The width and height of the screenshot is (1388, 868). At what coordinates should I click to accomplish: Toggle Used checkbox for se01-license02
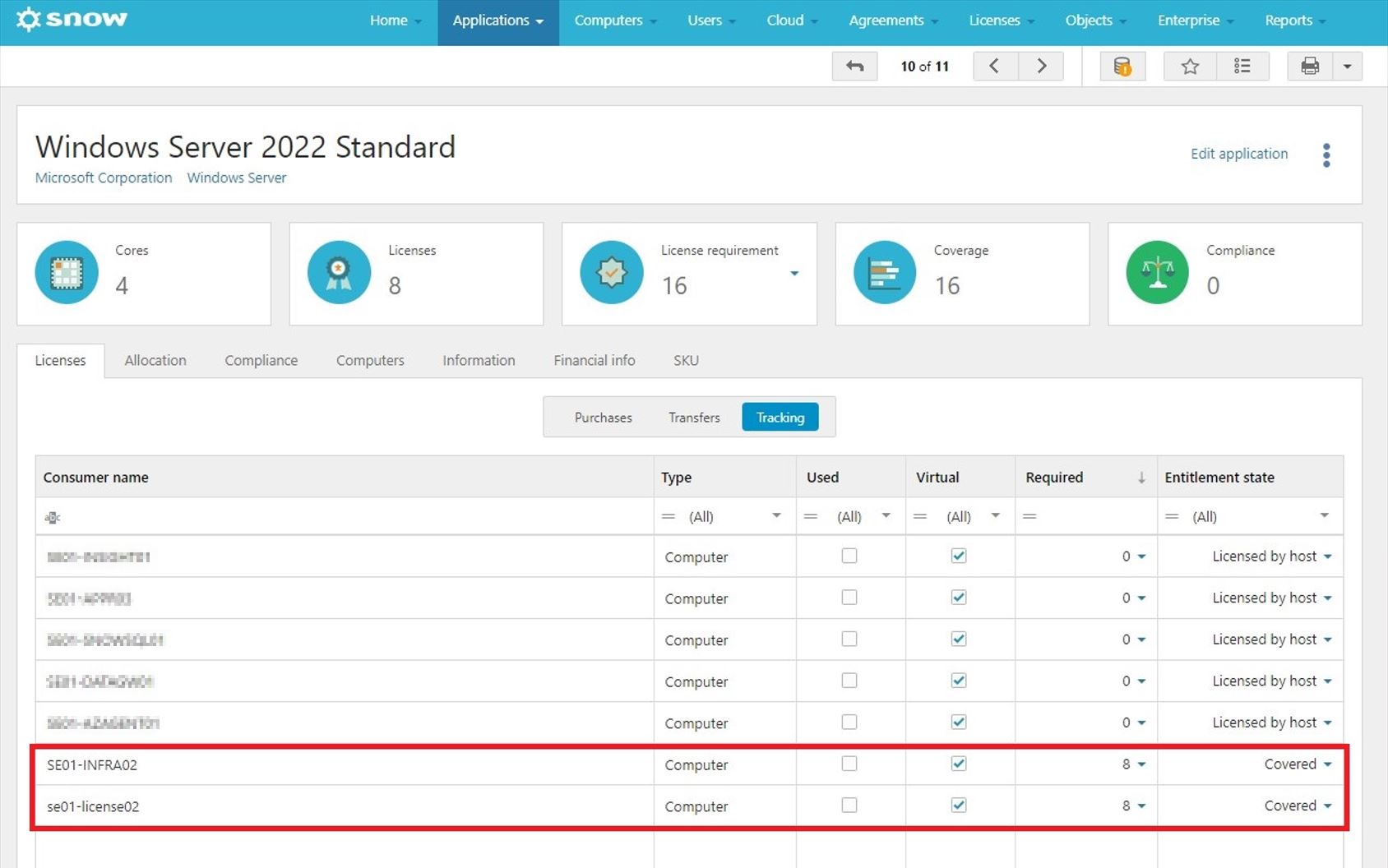pos(849,806)
